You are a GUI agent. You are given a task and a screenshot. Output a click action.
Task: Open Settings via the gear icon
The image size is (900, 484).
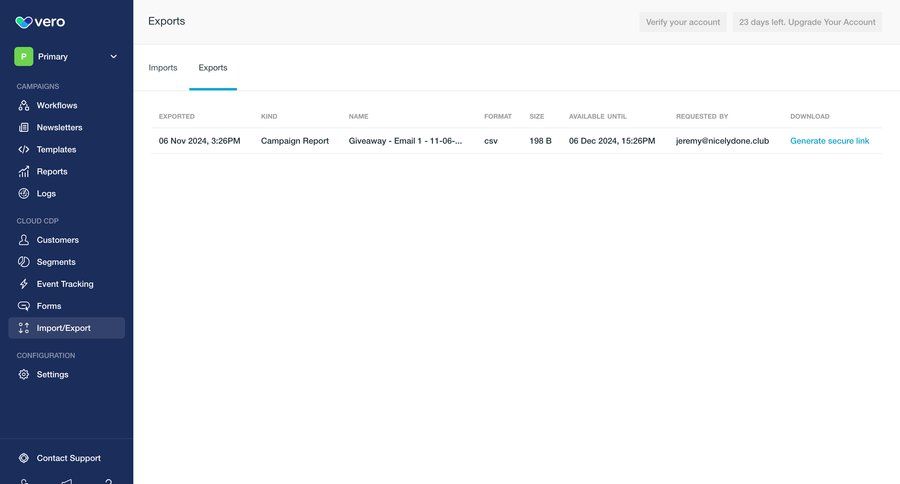tap(24, 374)
